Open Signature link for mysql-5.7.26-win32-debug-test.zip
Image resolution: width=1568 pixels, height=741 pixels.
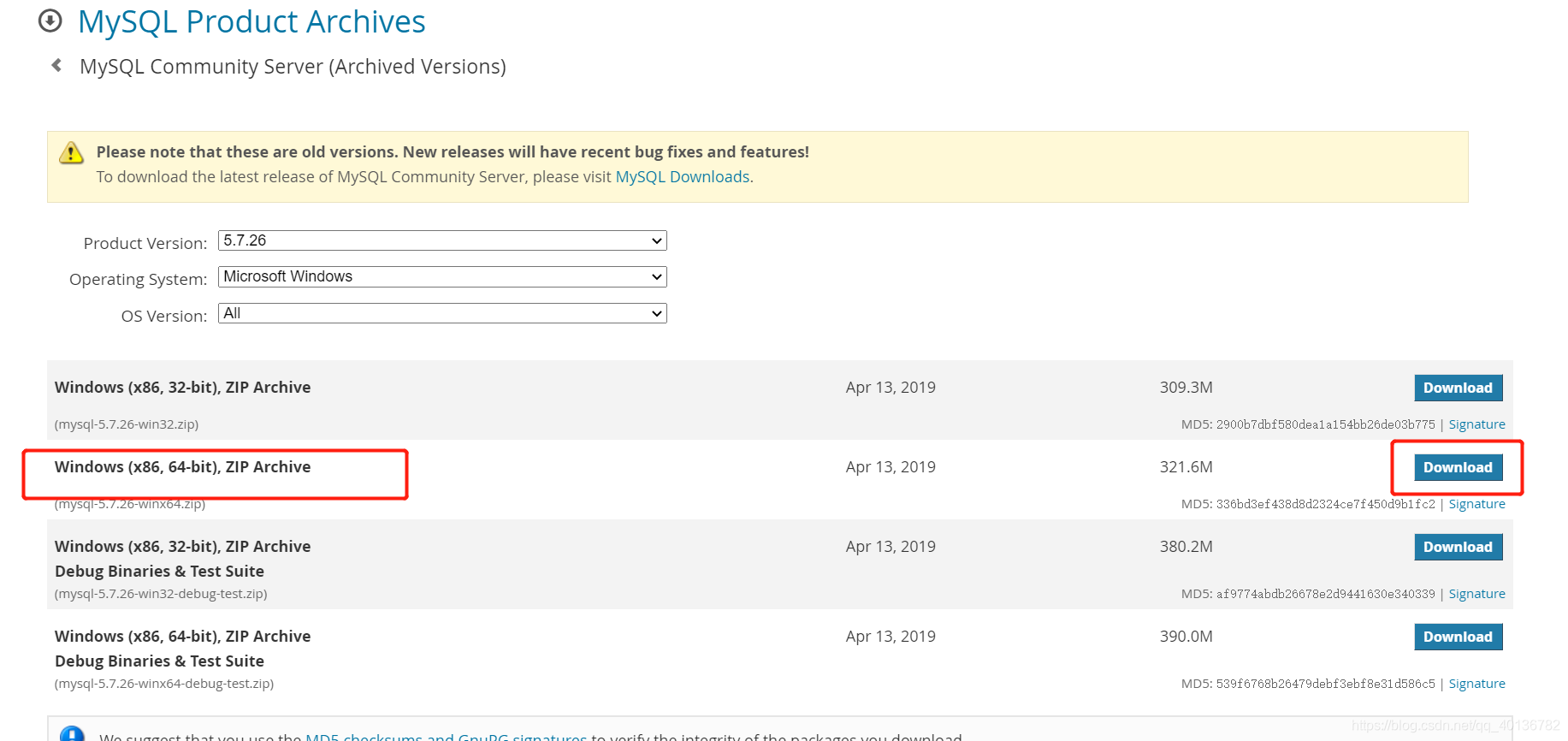click(1477, 594)
